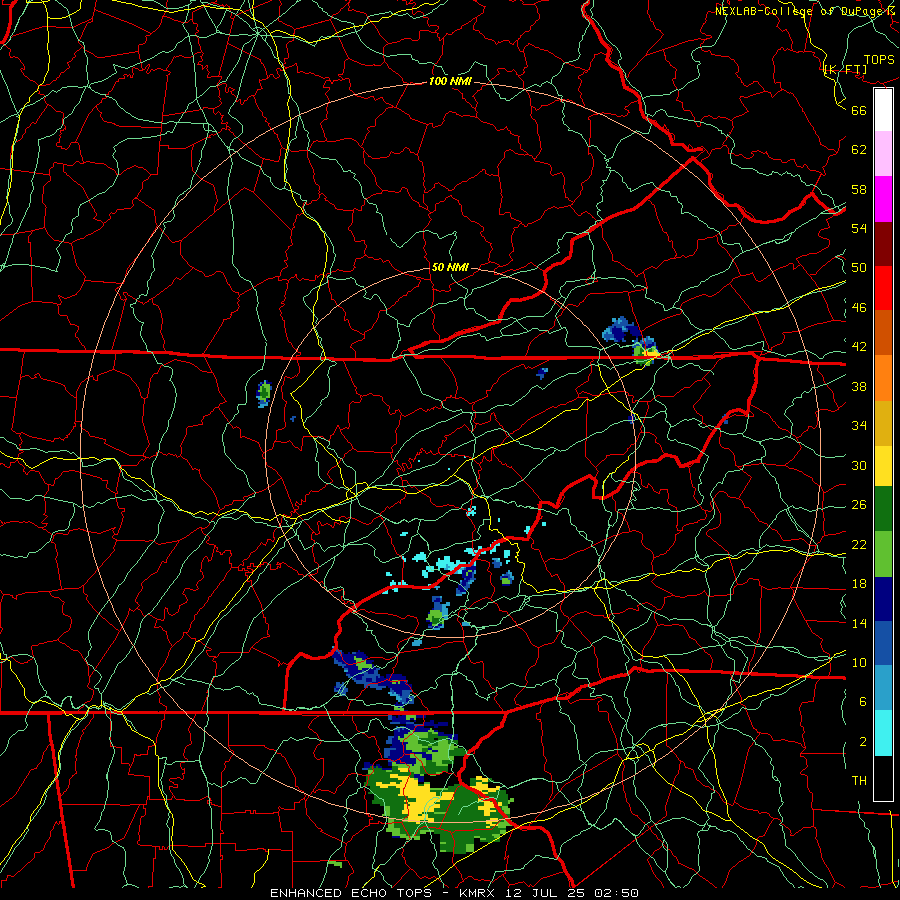Screen dimensions: 900x900
Task: Click the 42 legend value
Action: tap(859, 347)
